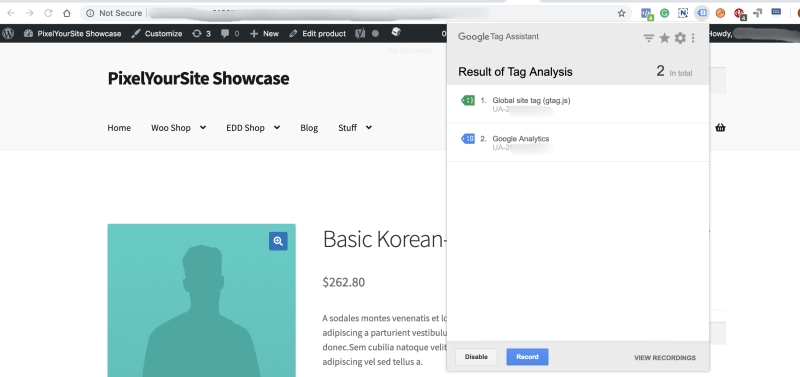This screenshot has width=800, height=377.
Task: Select the Global site tag (gtag.js) result
Action: coord(578,105)
